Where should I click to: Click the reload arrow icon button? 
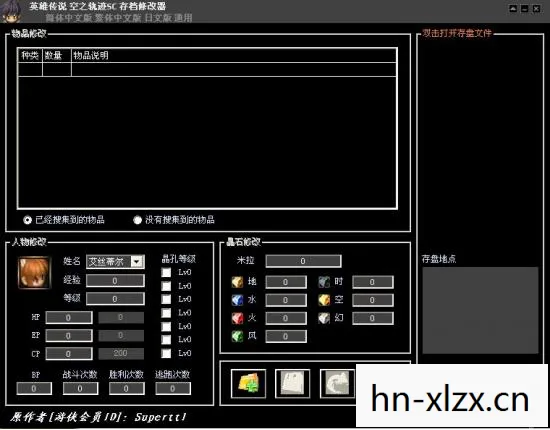click(x=337, y=383)
